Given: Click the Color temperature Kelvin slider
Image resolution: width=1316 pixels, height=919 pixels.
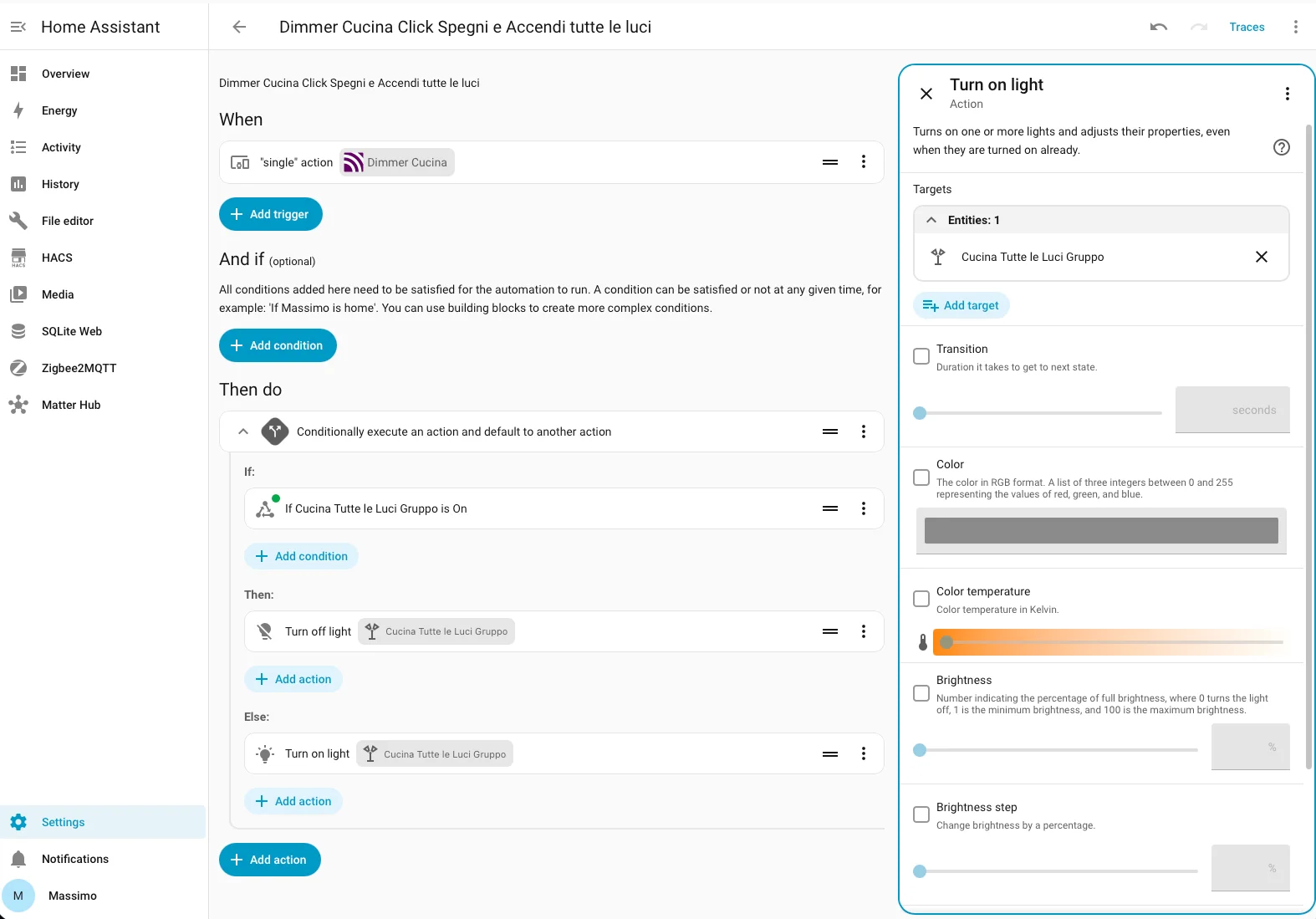Looking at the screenshot, I should [1108, 642].
